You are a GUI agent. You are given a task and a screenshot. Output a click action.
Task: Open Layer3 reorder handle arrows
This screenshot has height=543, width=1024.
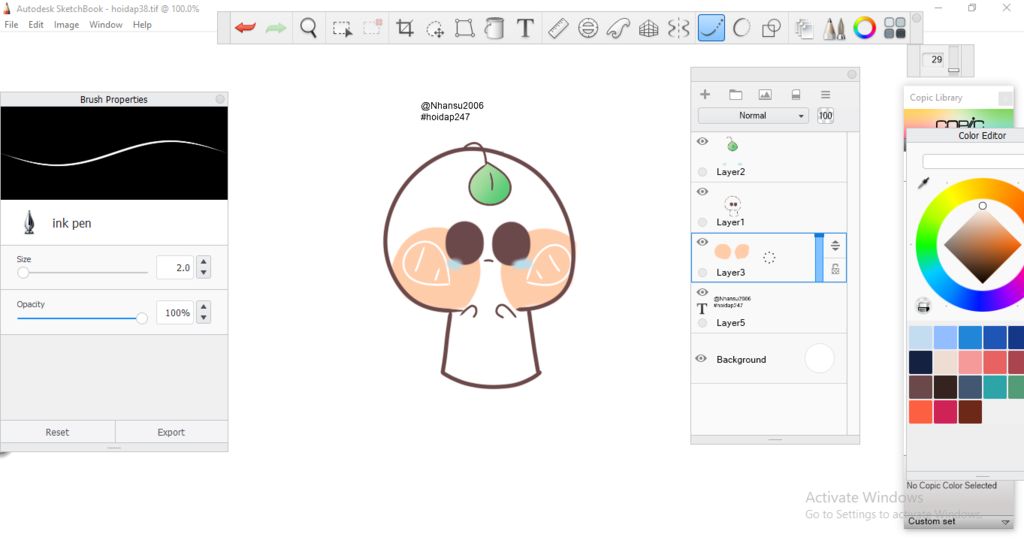[835, 246]
